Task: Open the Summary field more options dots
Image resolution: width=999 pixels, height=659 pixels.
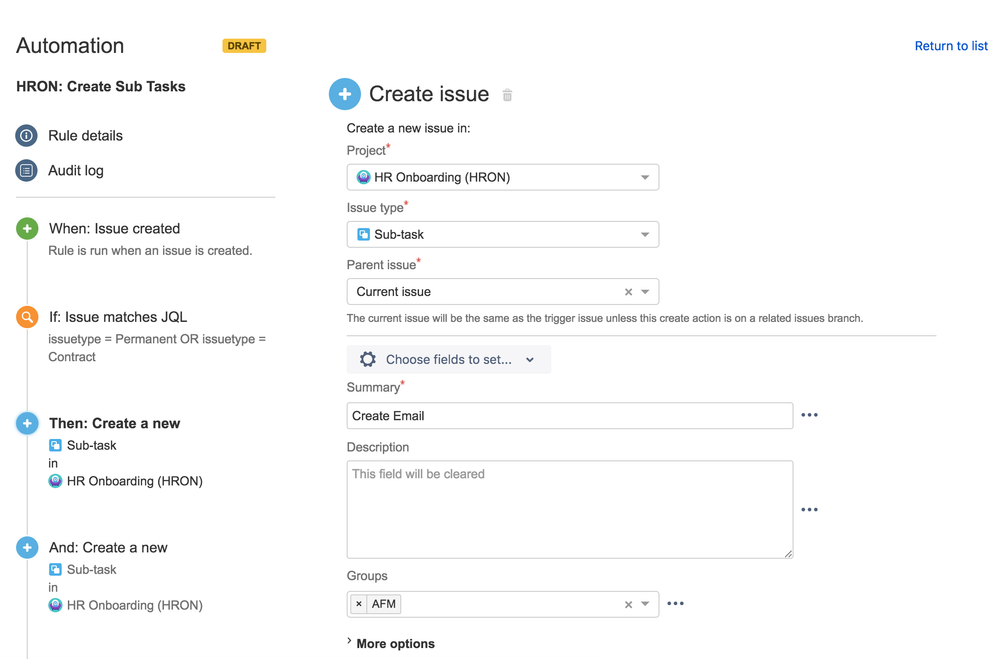Action: pos(809,415)
